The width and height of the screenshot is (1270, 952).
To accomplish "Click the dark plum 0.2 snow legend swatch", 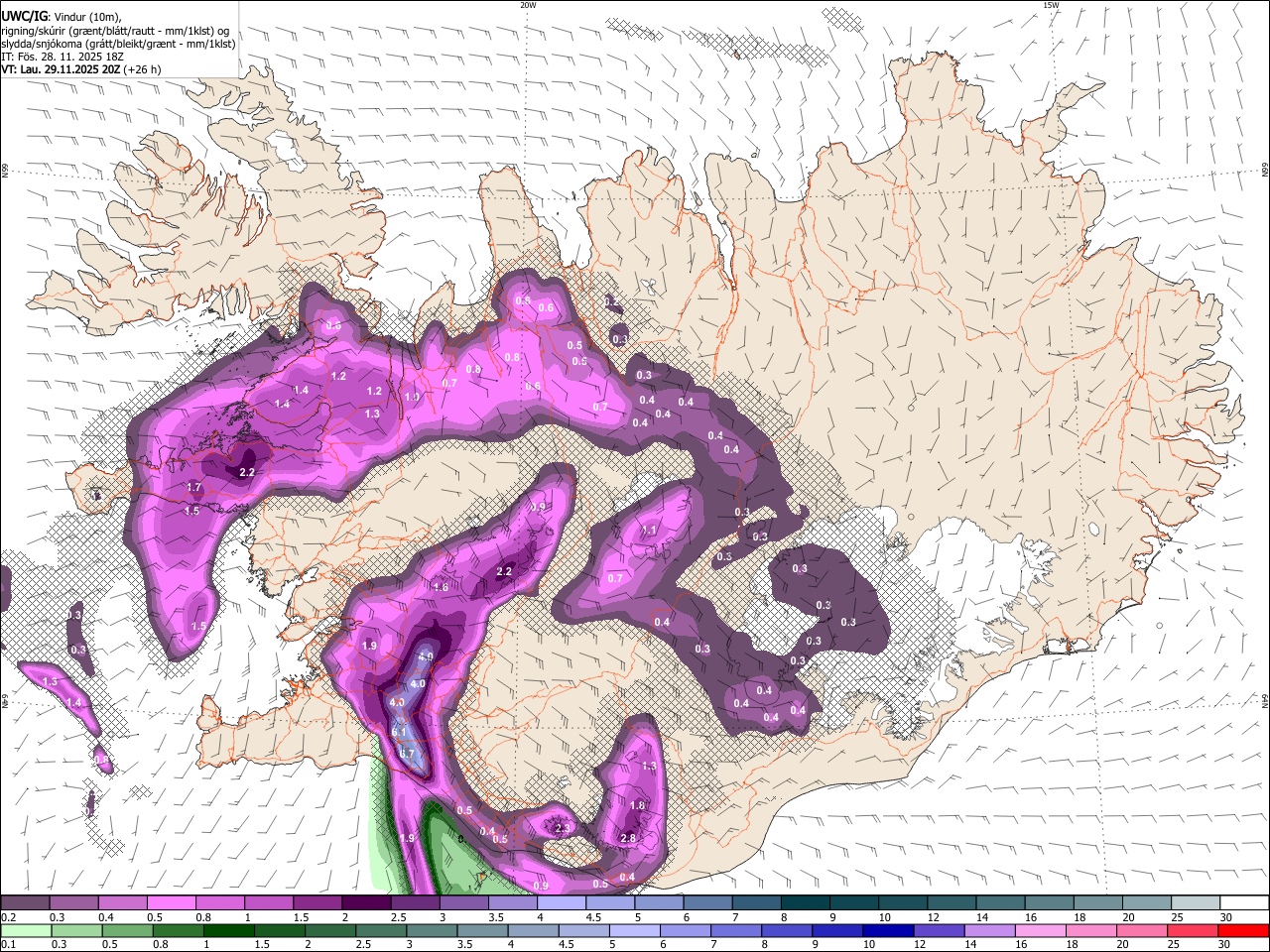I will (x=25, y=903).
